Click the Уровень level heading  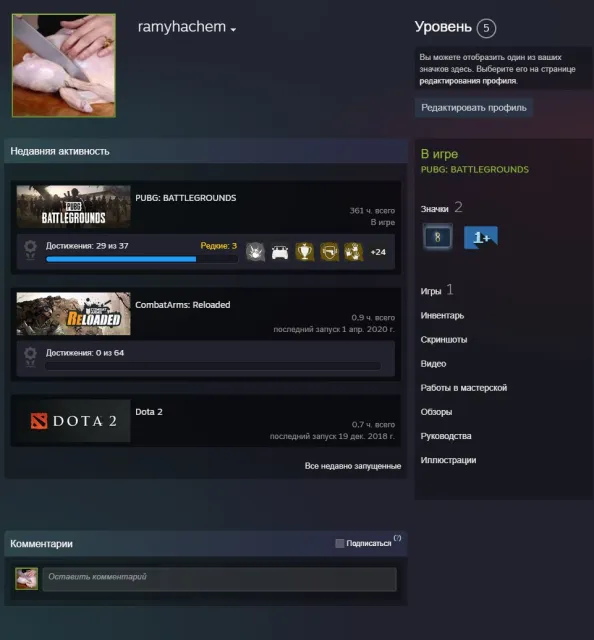pyautogui.click(x=443, y=27)
